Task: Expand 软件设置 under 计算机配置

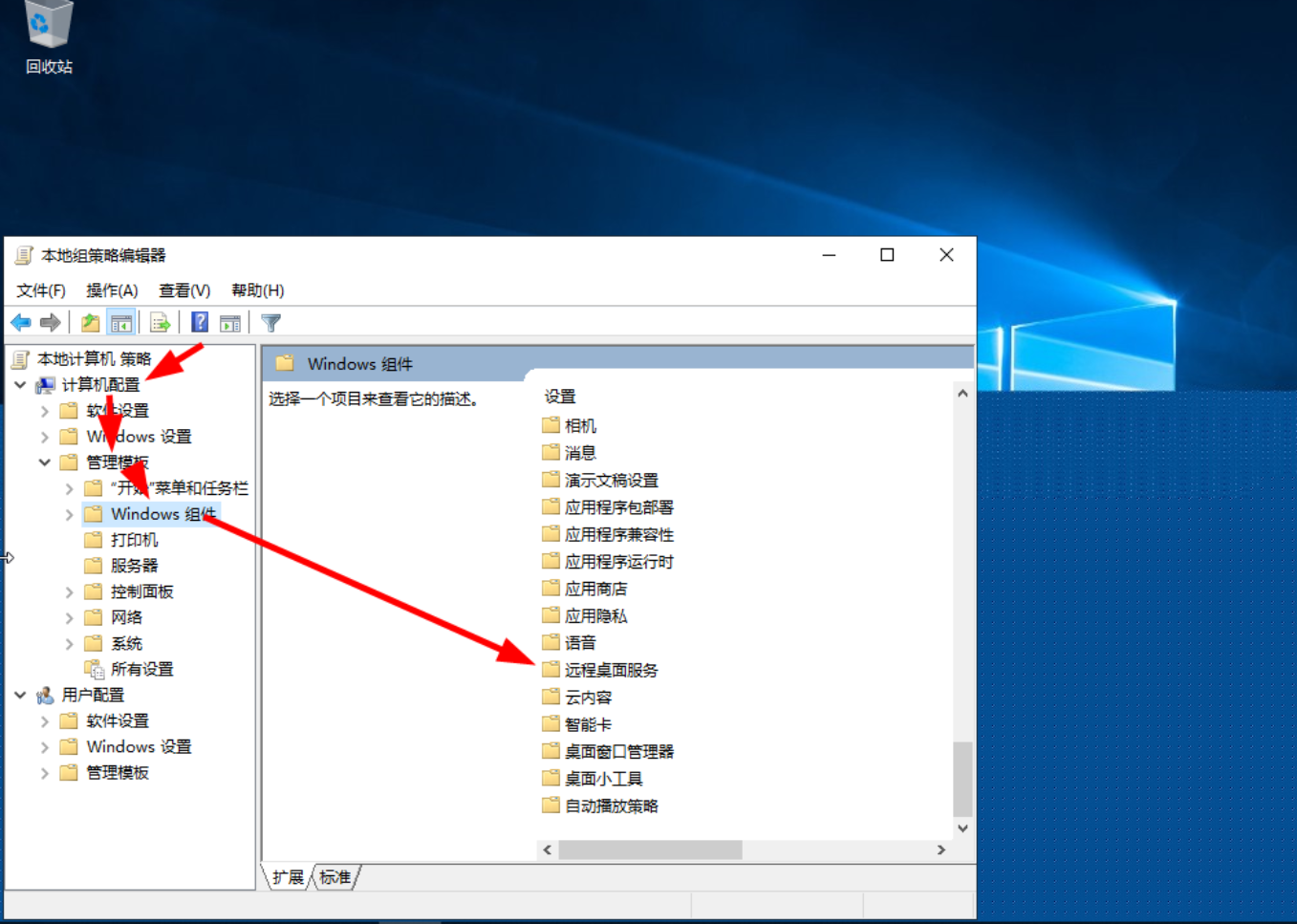Action: pyautogui.click(x=45, y=411)
